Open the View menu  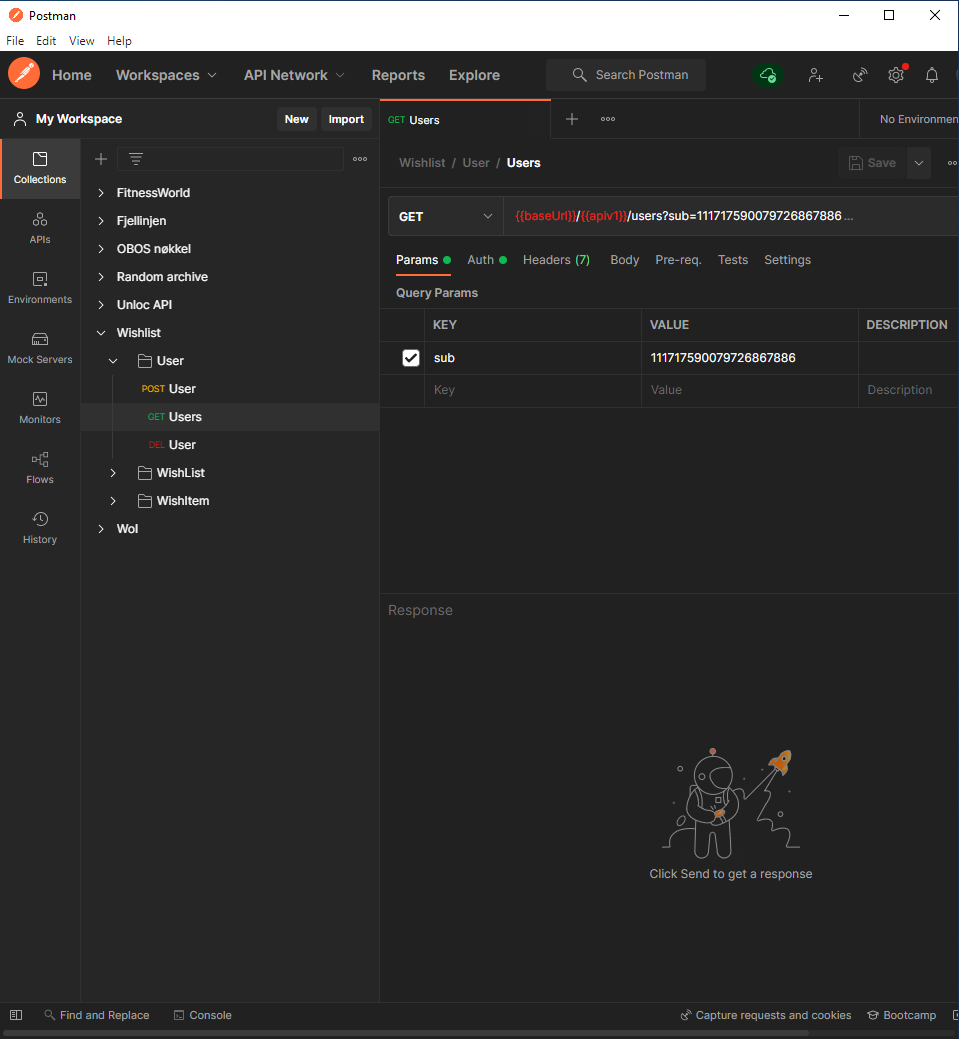point(81,41)
